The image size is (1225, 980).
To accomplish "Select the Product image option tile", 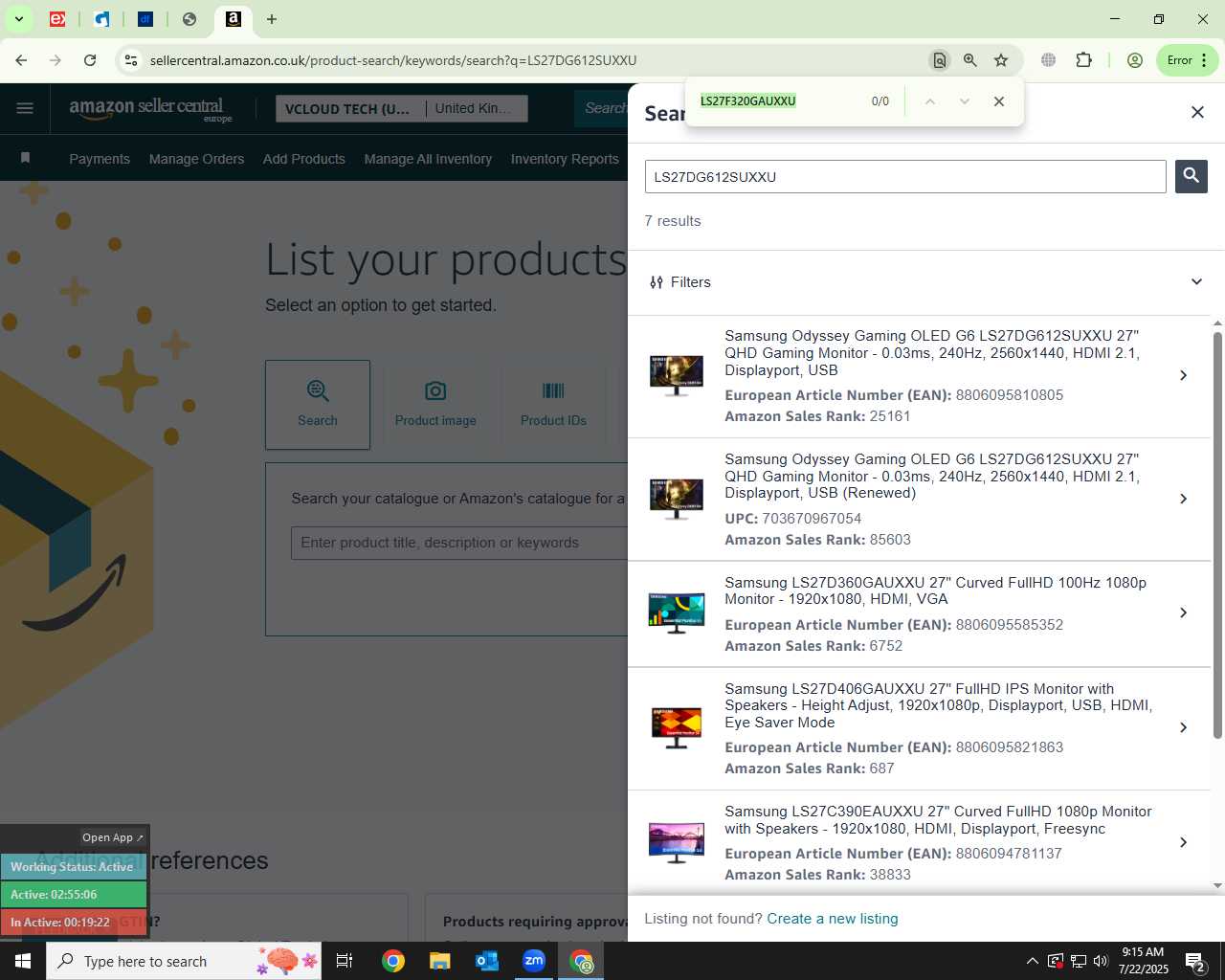I will coord(435,405).
